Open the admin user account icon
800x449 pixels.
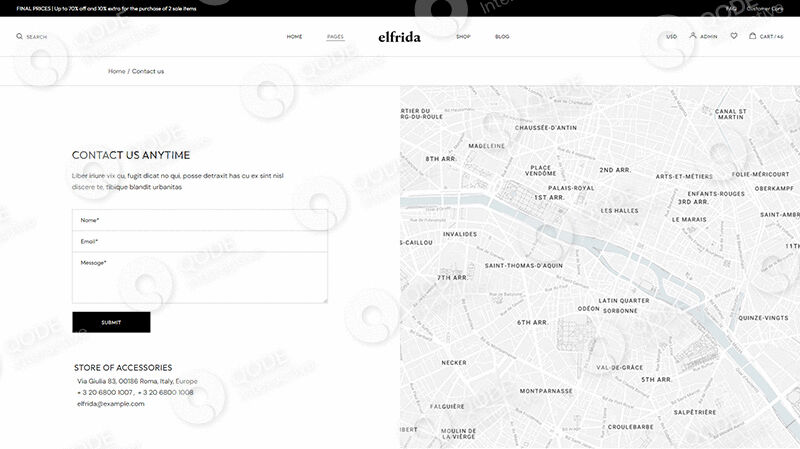(693, 36)
